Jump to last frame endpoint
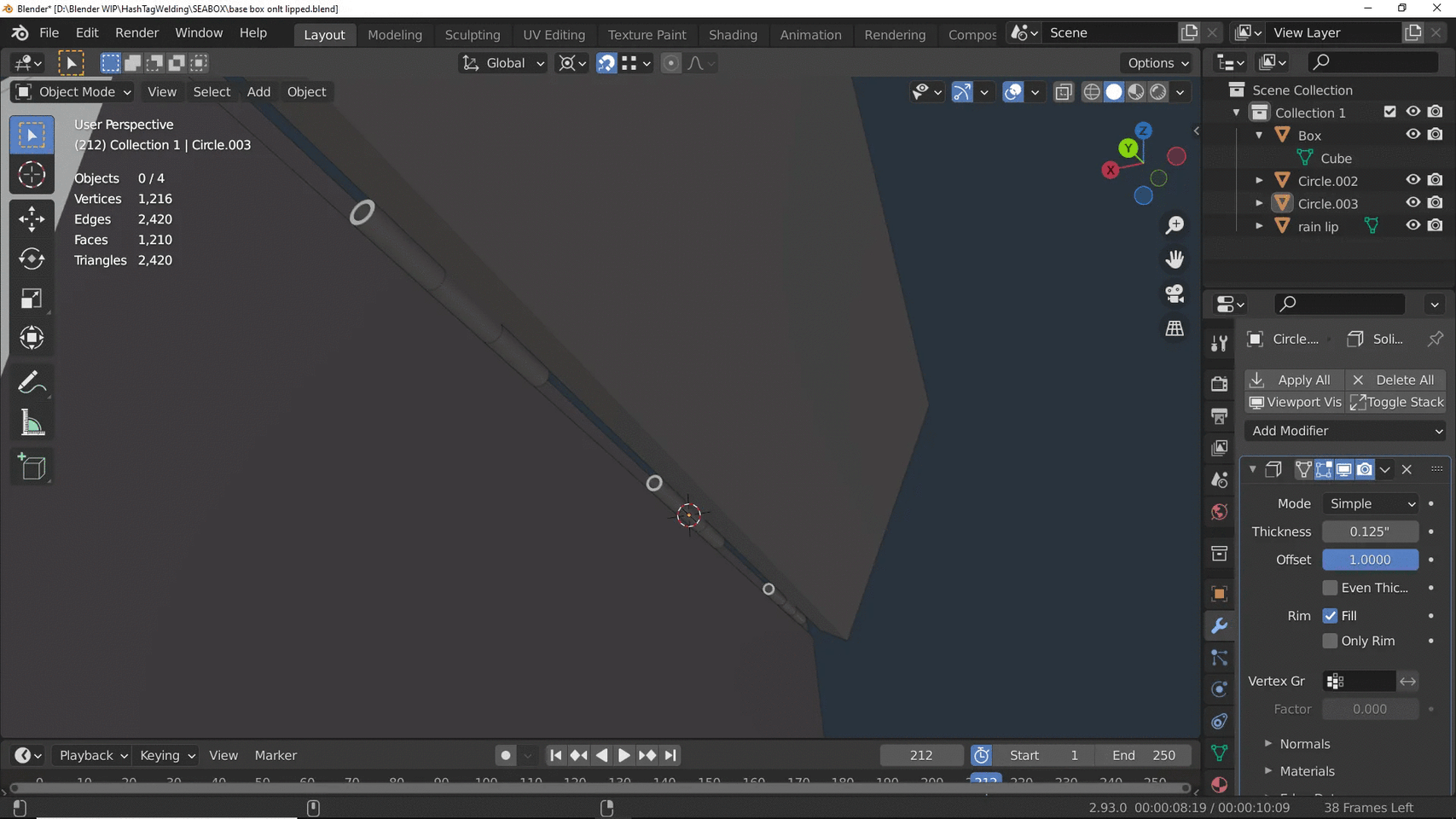This screenshot has width=1456, height=819. coord(670,755)
